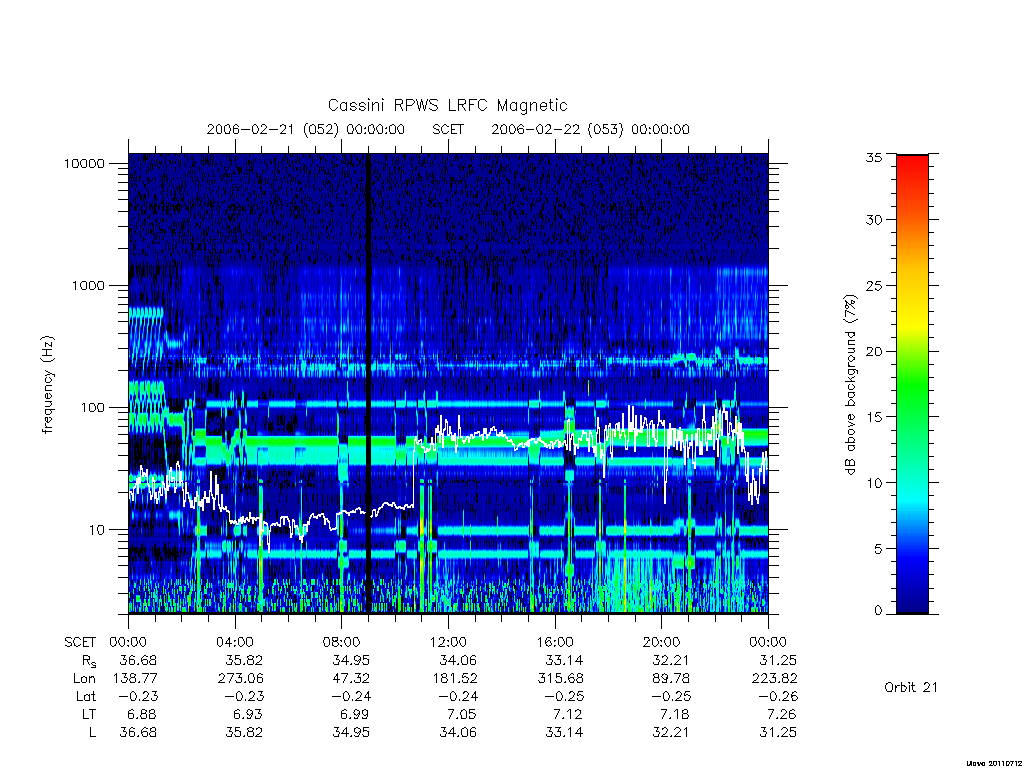
Task: Click the Rs value 36.68
Action: pos(138,660)
